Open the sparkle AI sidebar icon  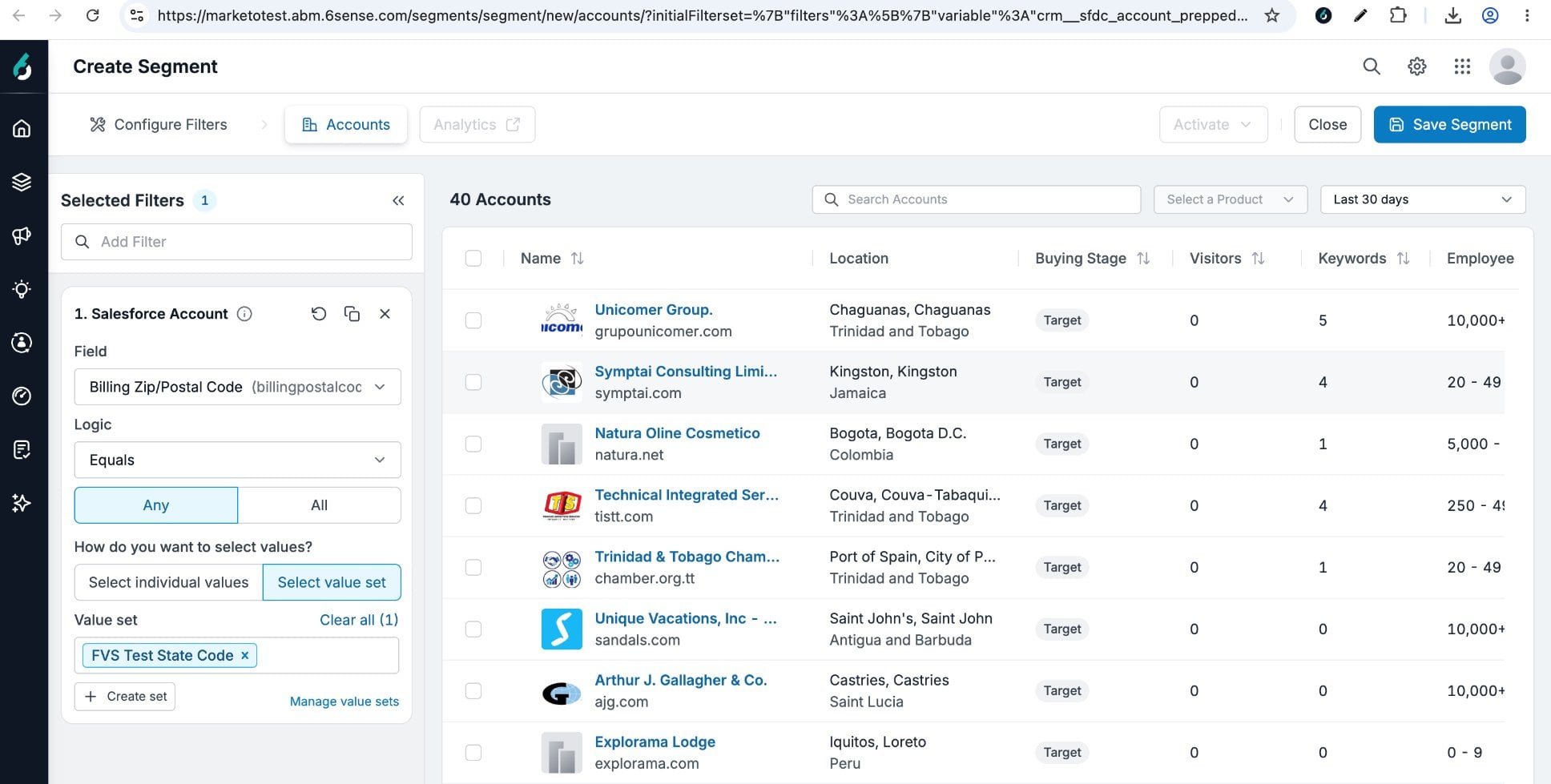pos(22,503)
